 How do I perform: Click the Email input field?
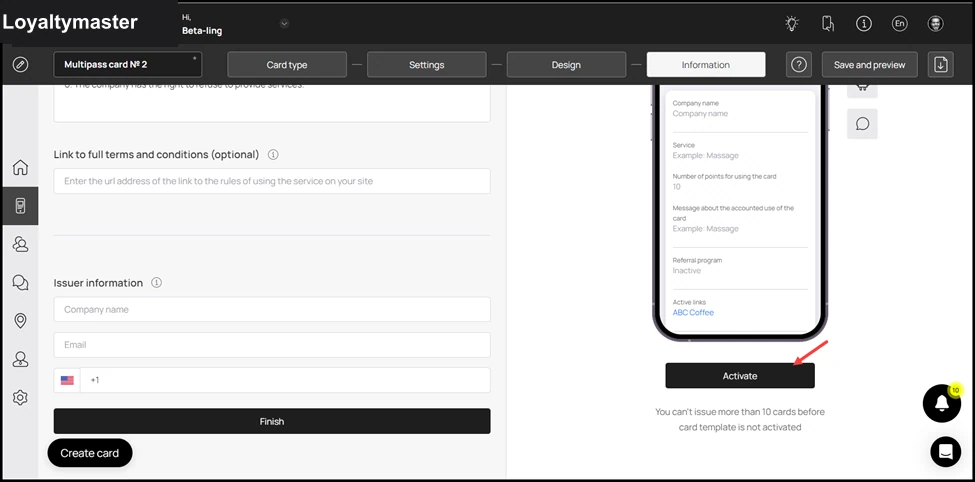[x=272, y=345]
